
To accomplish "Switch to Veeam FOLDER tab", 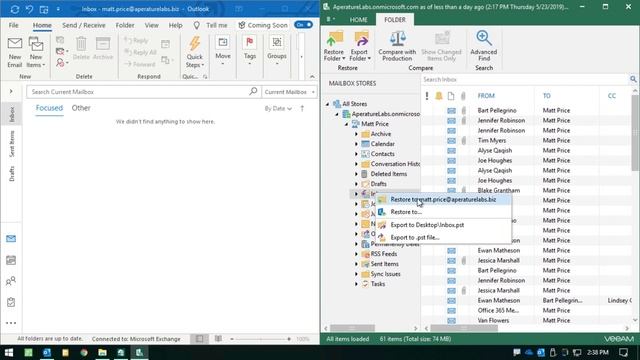I will point(395,20).
